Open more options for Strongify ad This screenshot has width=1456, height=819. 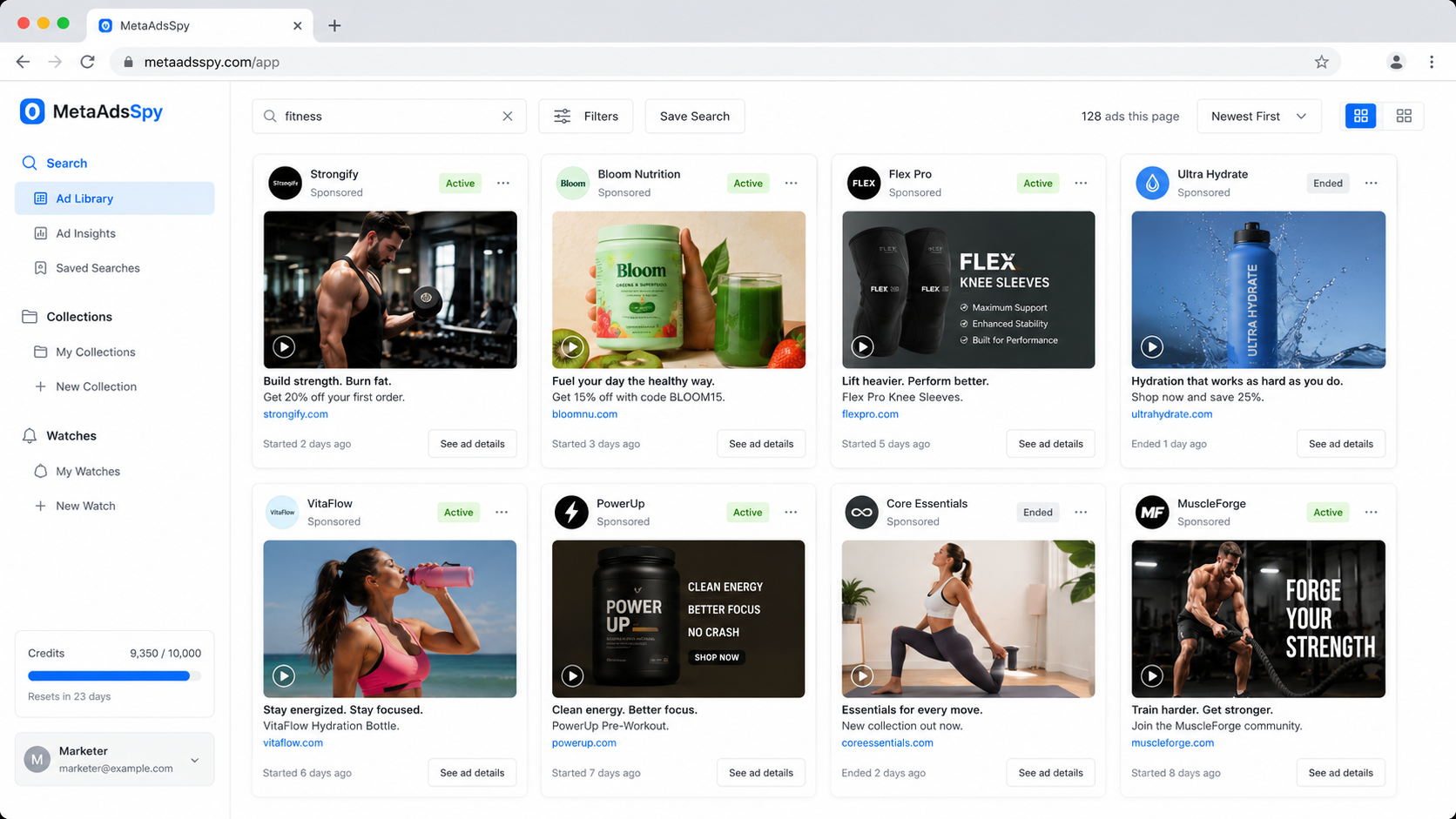[x=503, y=183]
